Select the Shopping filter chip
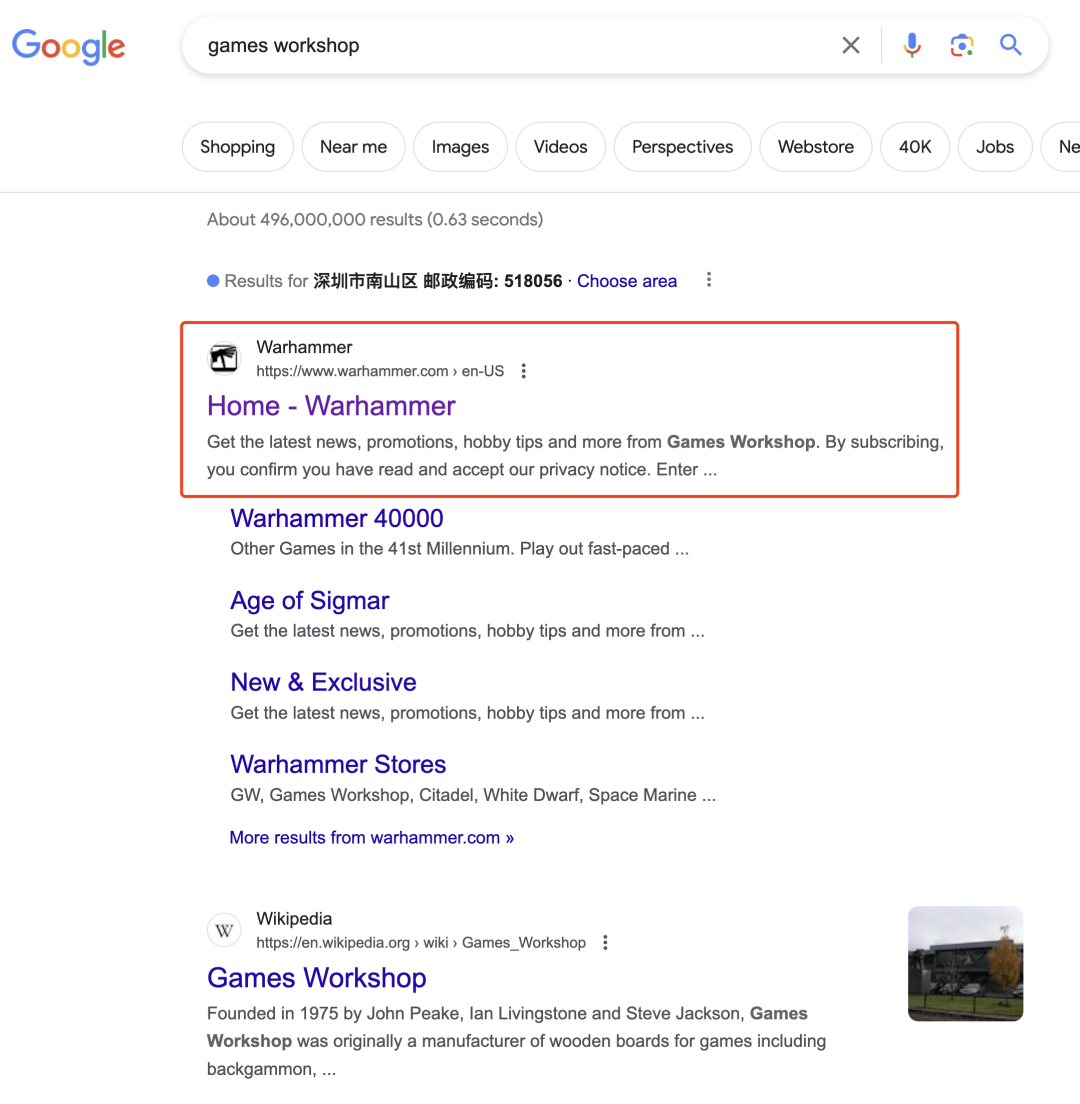Screen dimensions: 1080x1104 [237, 146]
